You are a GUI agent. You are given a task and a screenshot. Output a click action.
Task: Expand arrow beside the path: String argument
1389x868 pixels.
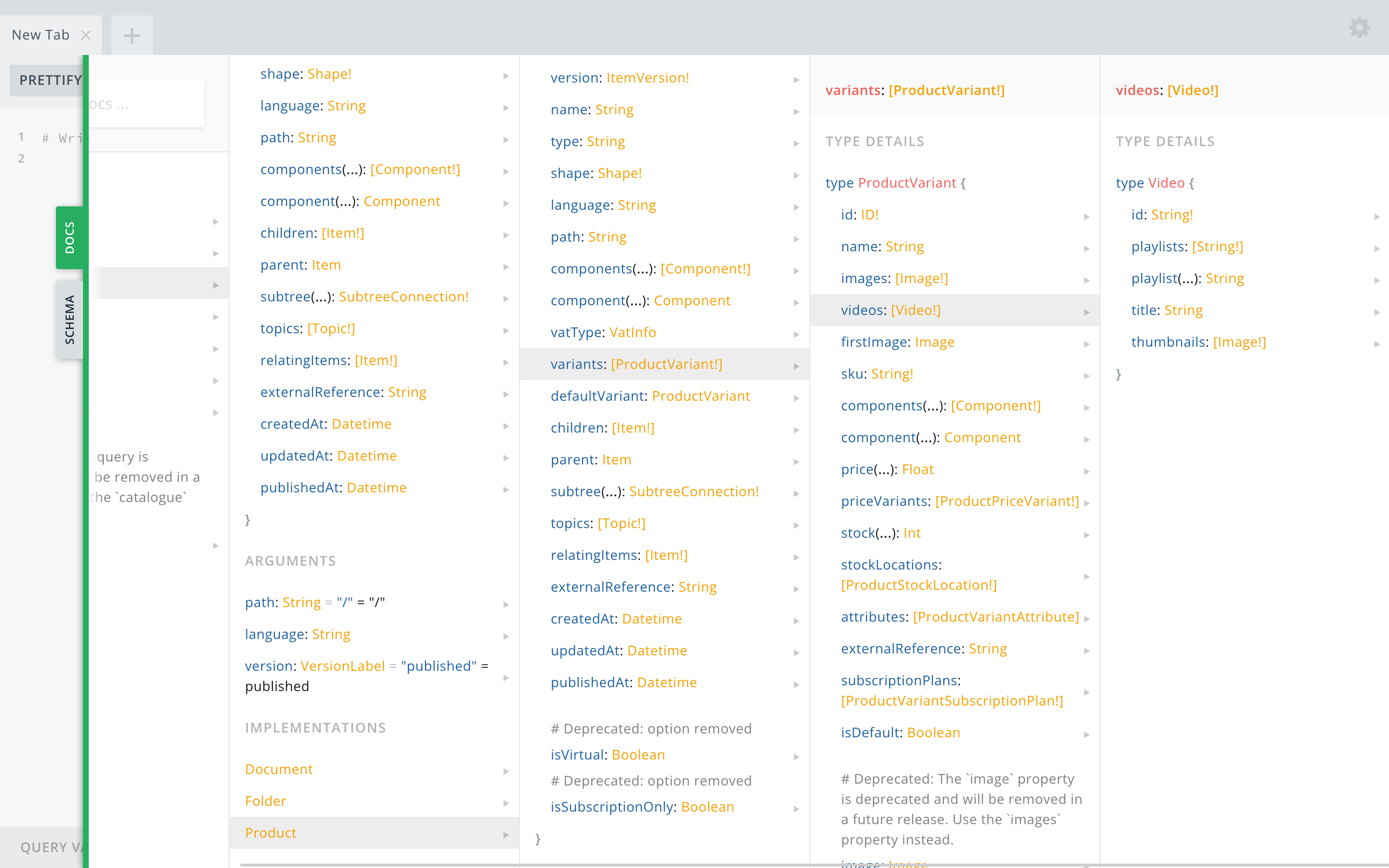pos(505,604)
